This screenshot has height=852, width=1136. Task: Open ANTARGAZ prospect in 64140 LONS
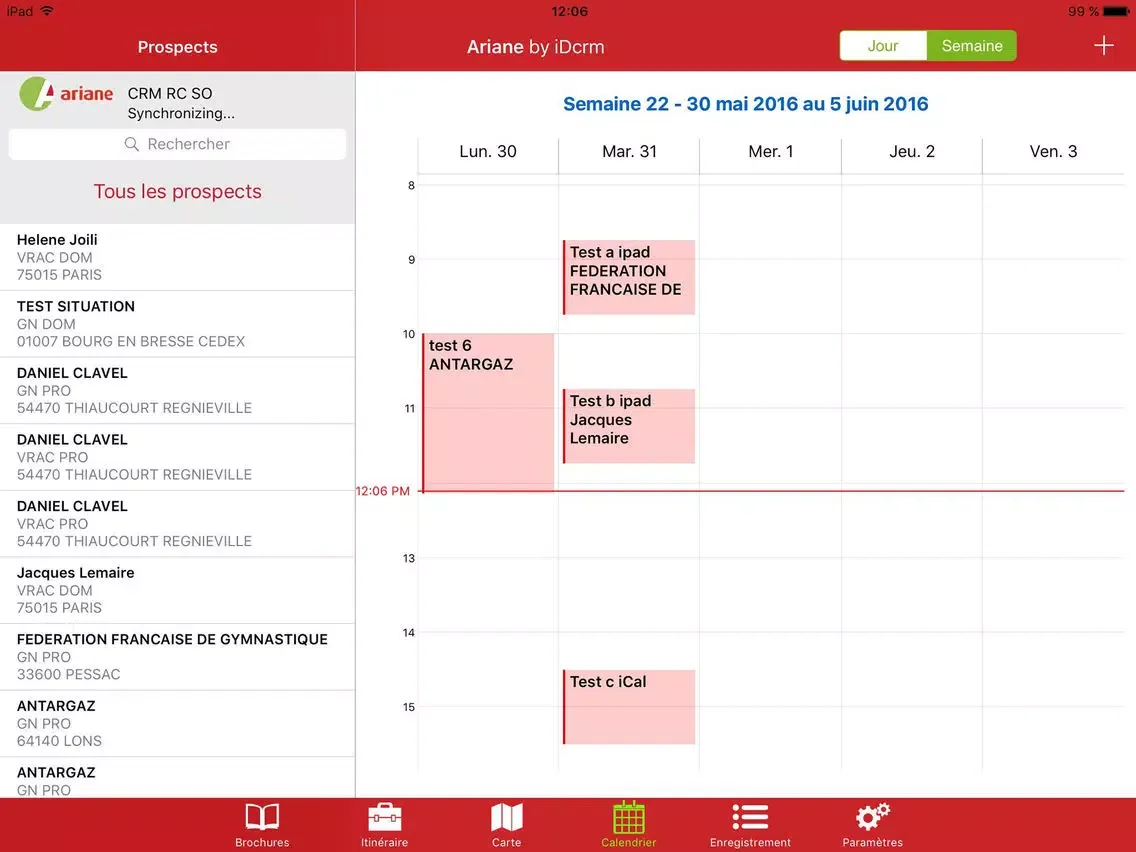pyautogui.click(x=178, y=724)
